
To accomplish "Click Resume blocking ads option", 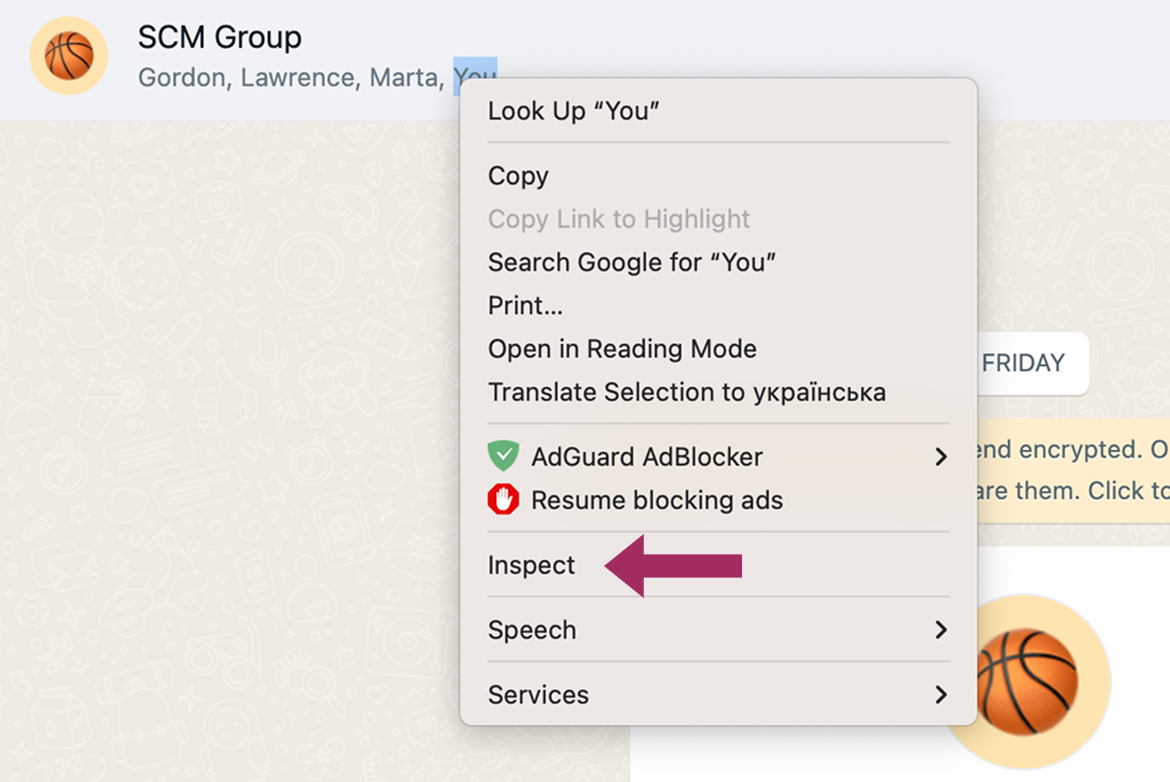I will point(656,500).
